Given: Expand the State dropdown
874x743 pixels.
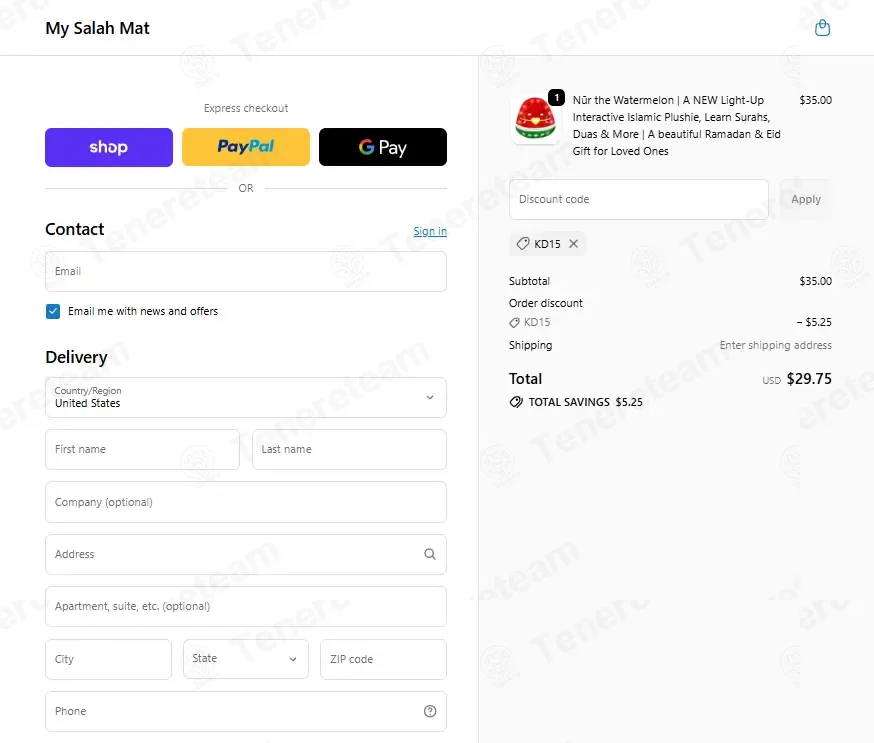Looking at the screenshot, I should tap(246, 659).
